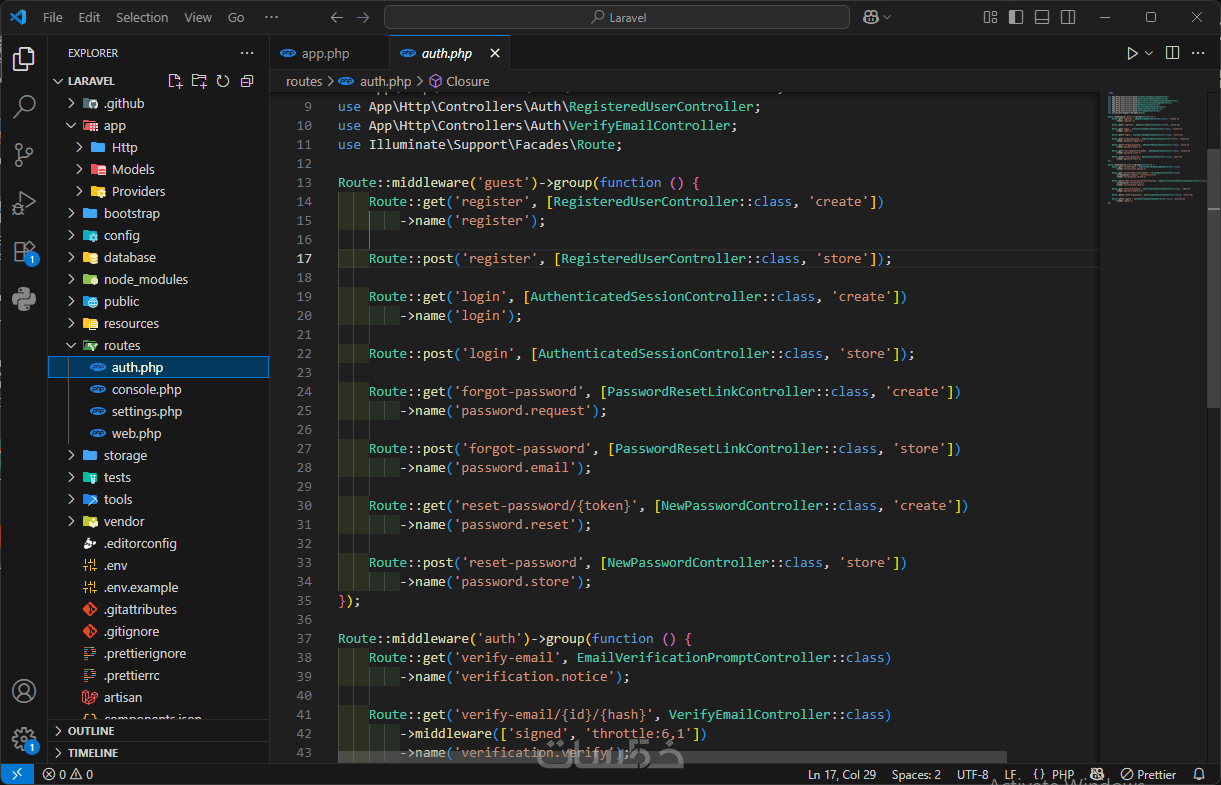Open Source Control view

click(x=24, y=155)
